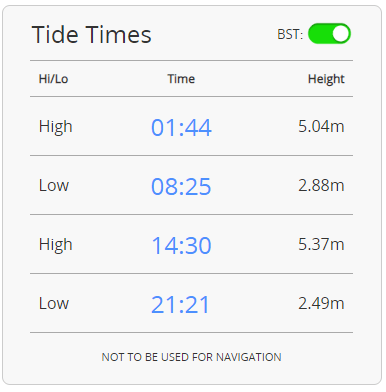Click the Time column header
386x392 pixels.
[181, 79]
